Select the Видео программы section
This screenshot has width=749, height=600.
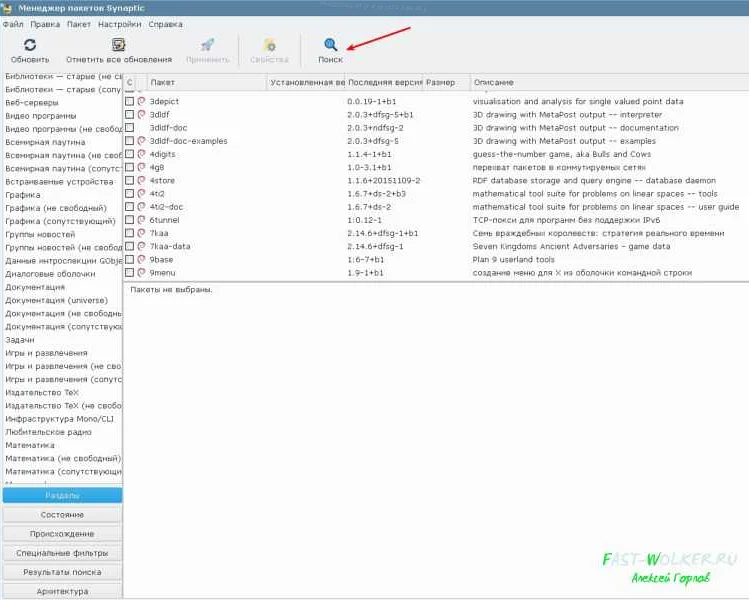coord(41,116)
